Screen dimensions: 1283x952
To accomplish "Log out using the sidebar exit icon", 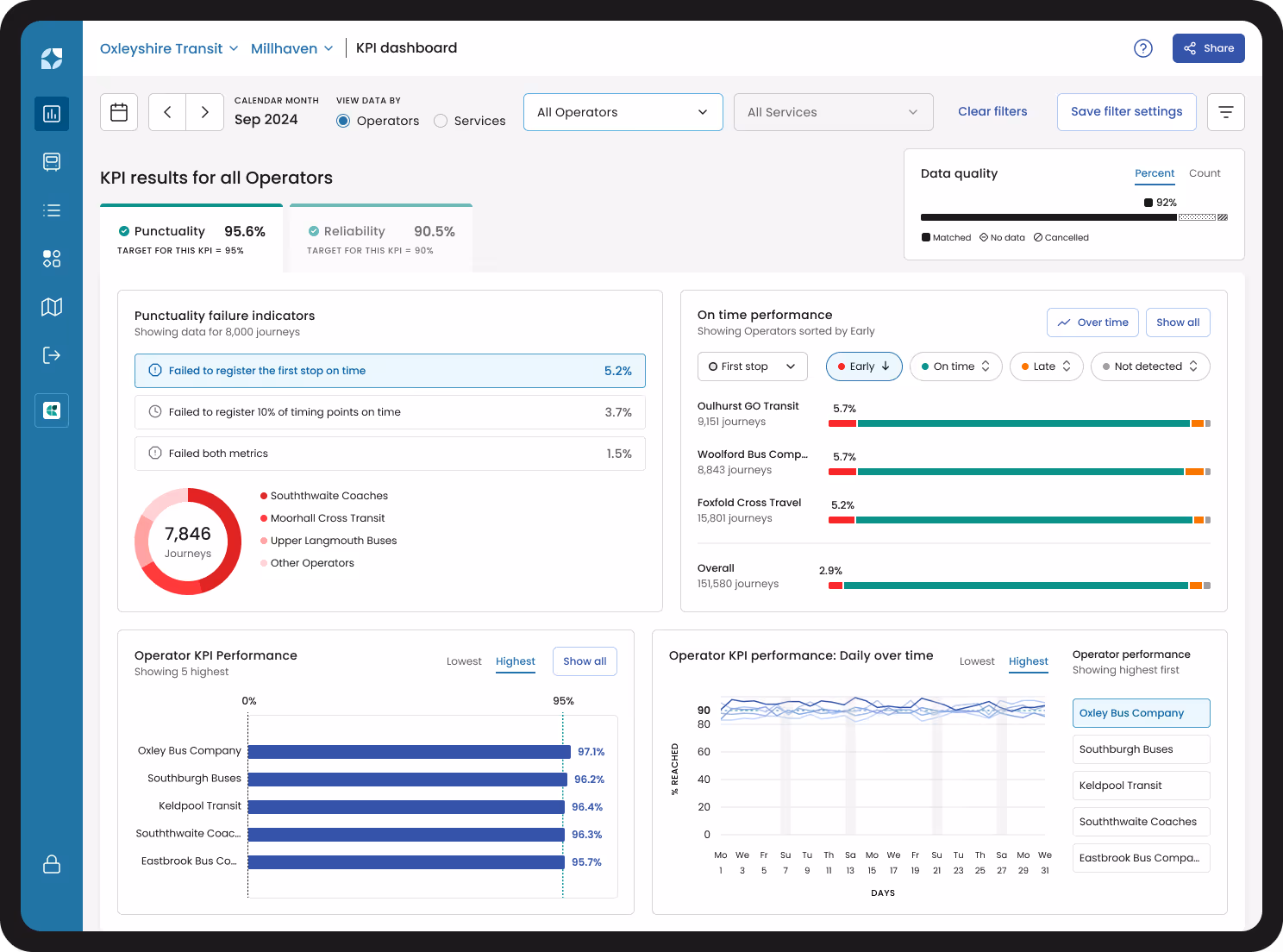I will [51, 354].
